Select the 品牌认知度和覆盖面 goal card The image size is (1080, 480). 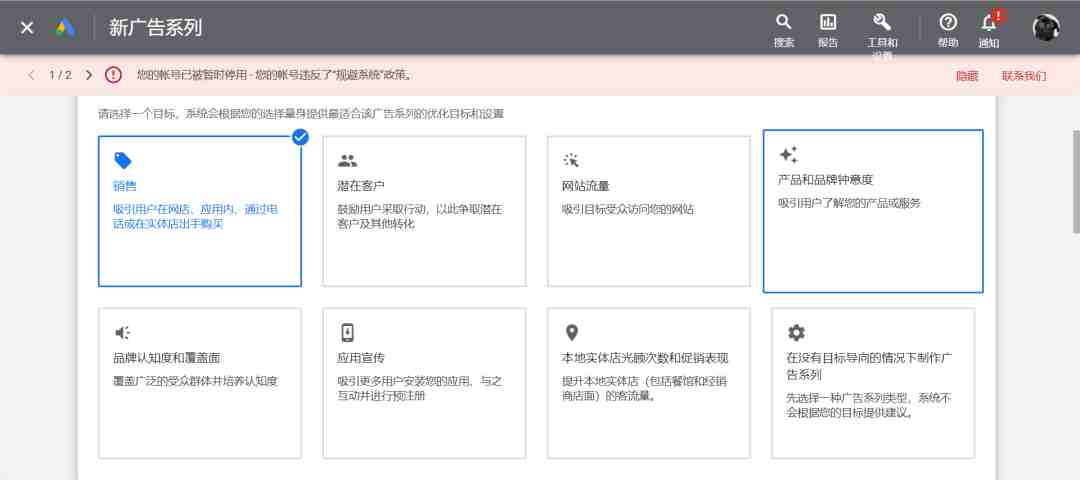[x=200, y=383]
